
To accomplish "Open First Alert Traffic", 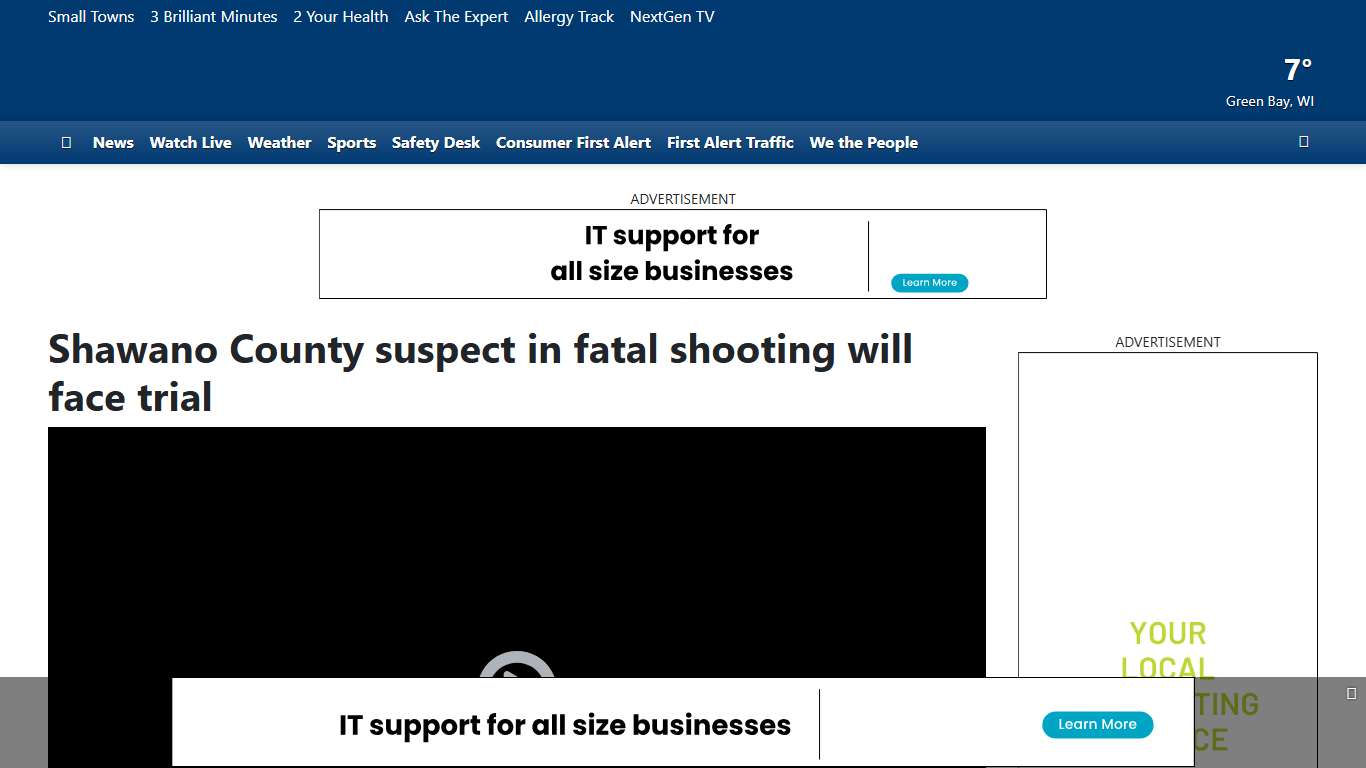I will 730,143.
